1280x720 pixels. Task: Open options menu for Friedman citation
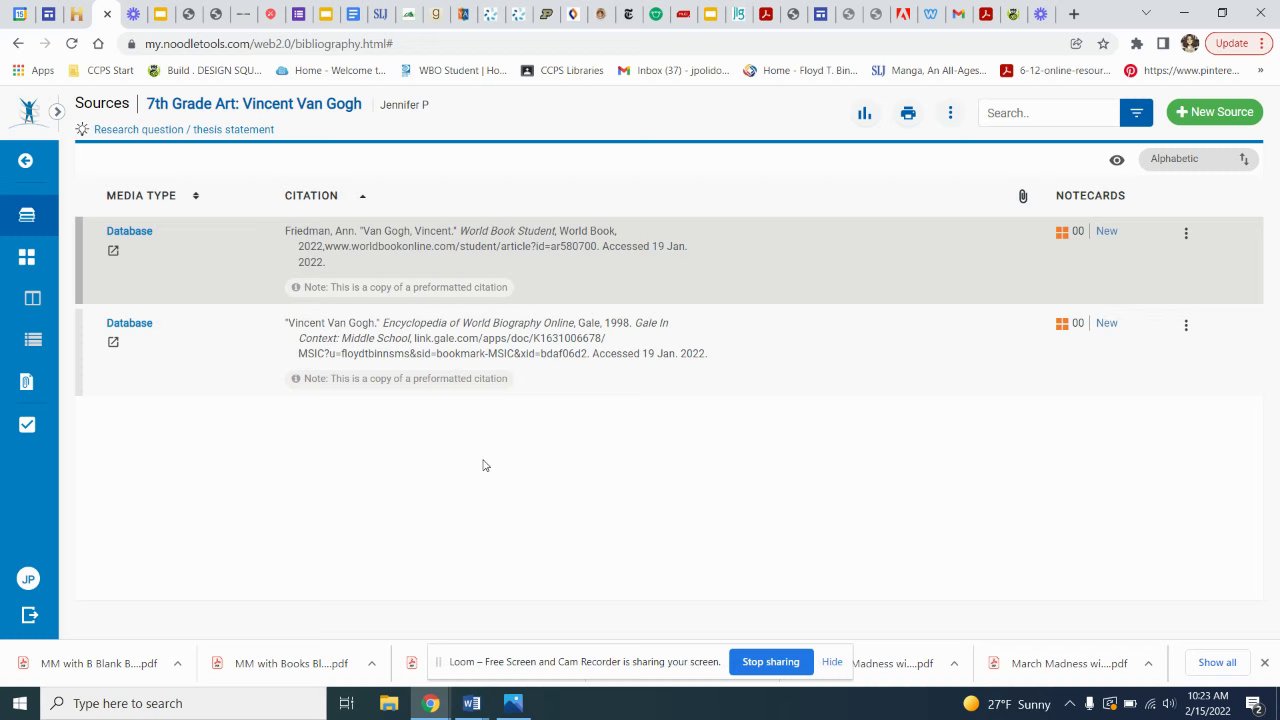point(1186,233)
